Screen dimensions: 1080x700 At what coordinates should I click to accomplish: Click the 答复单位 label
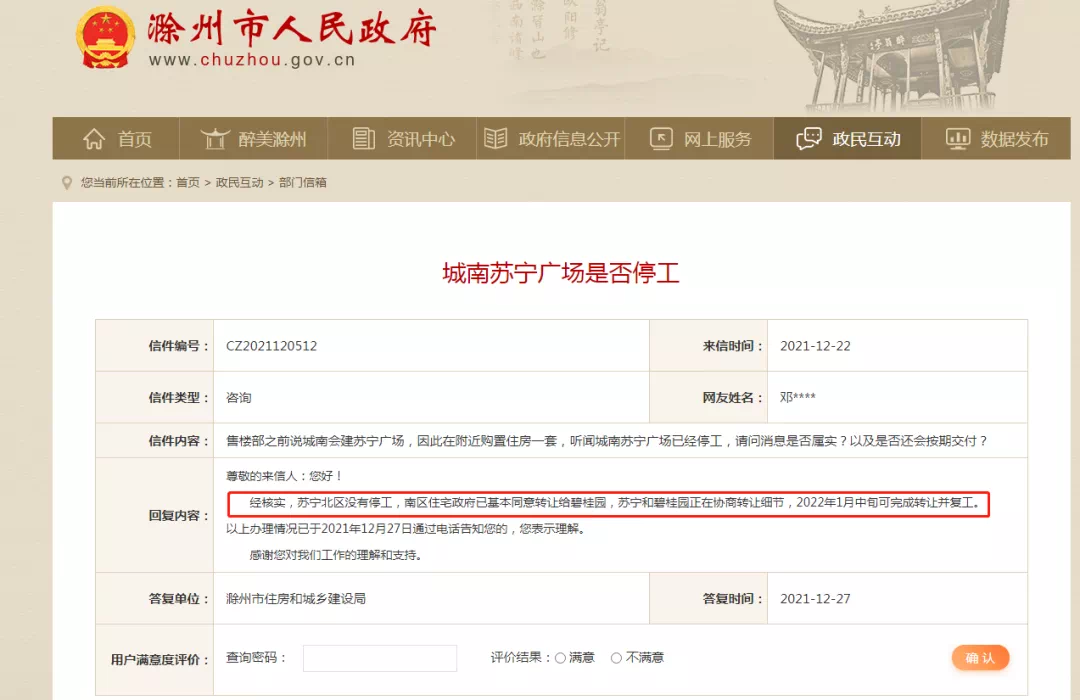[x=178, y=599]
